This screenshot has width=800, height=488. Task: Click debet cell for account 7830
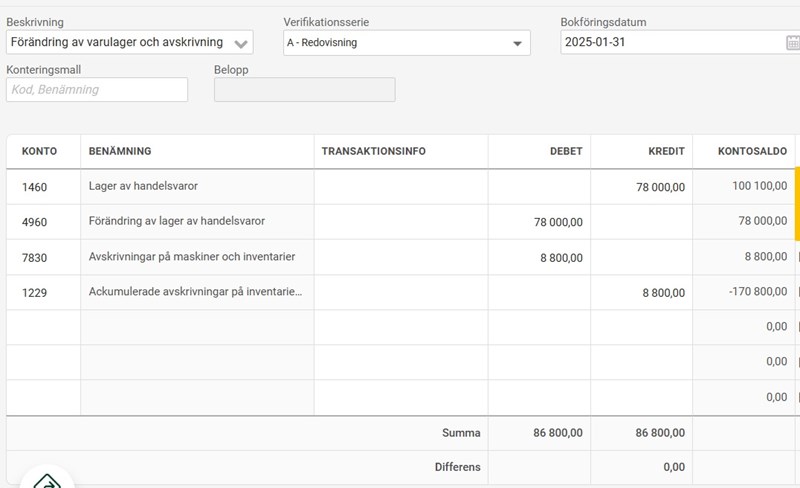coord(539,257)
